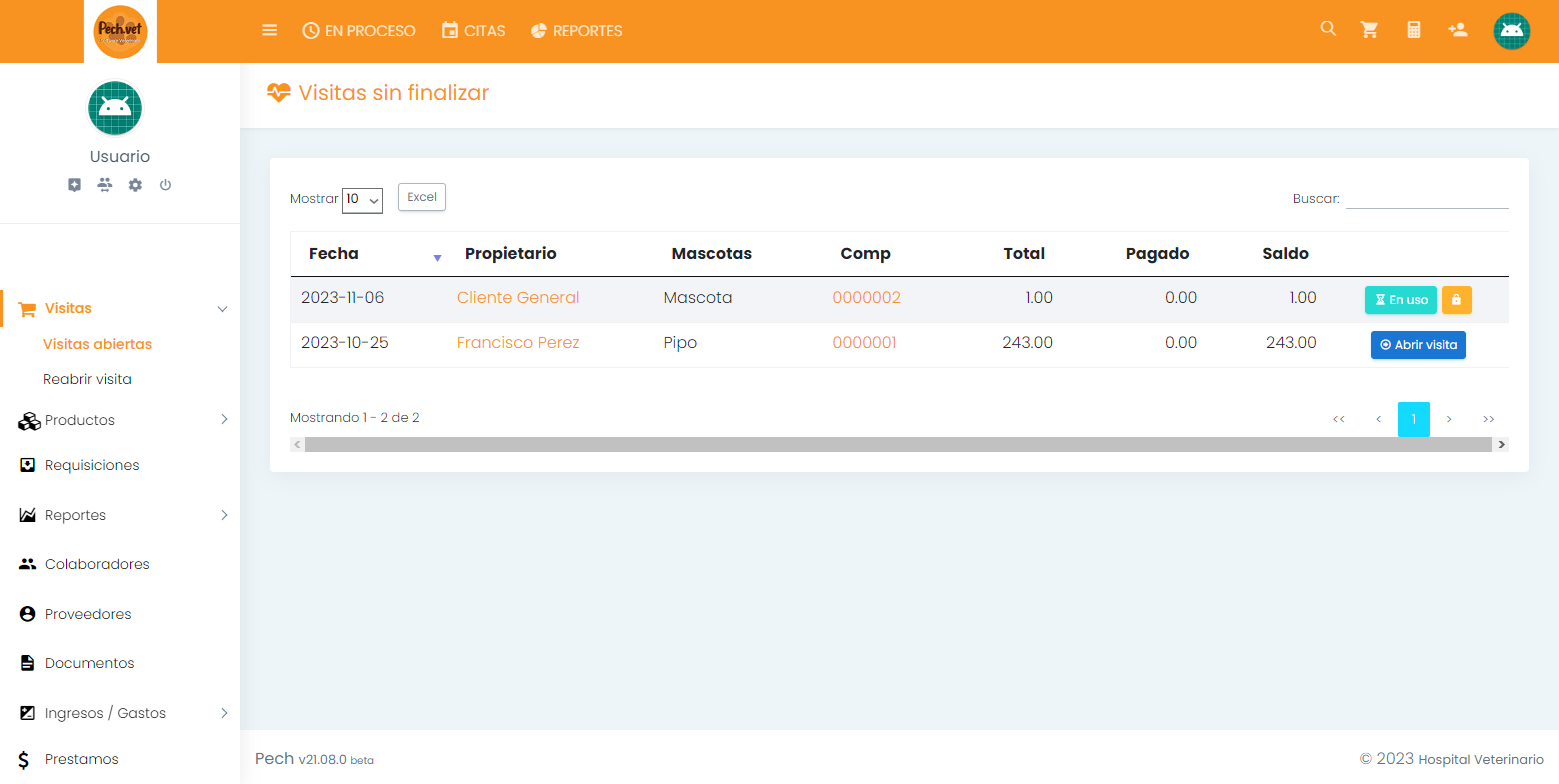Viewport: 1559px width, 784px height.
Task: Click the orange lock icon button
Action: coord(1456,300)
